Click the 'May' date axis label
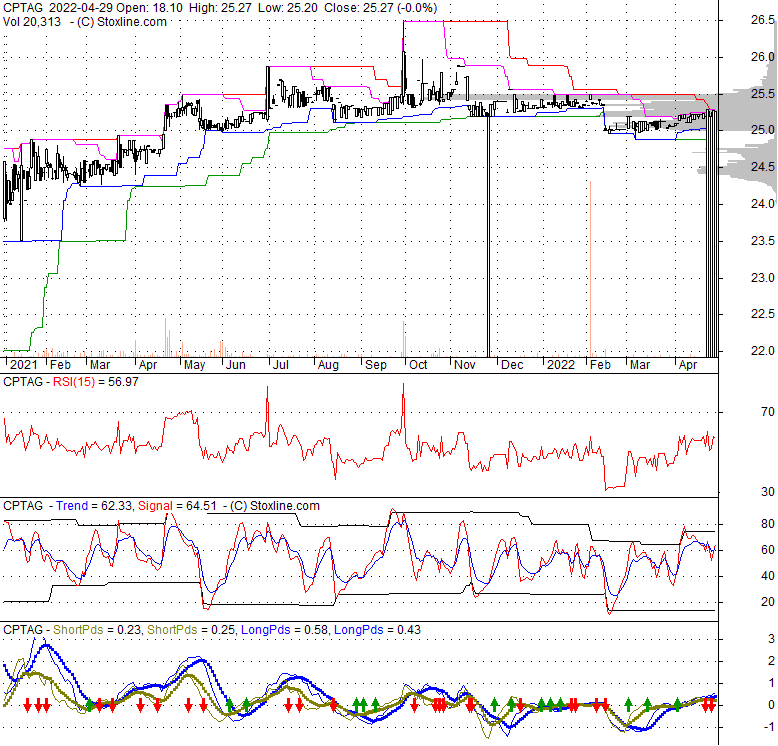778x746 pixels. coord(194,365)
